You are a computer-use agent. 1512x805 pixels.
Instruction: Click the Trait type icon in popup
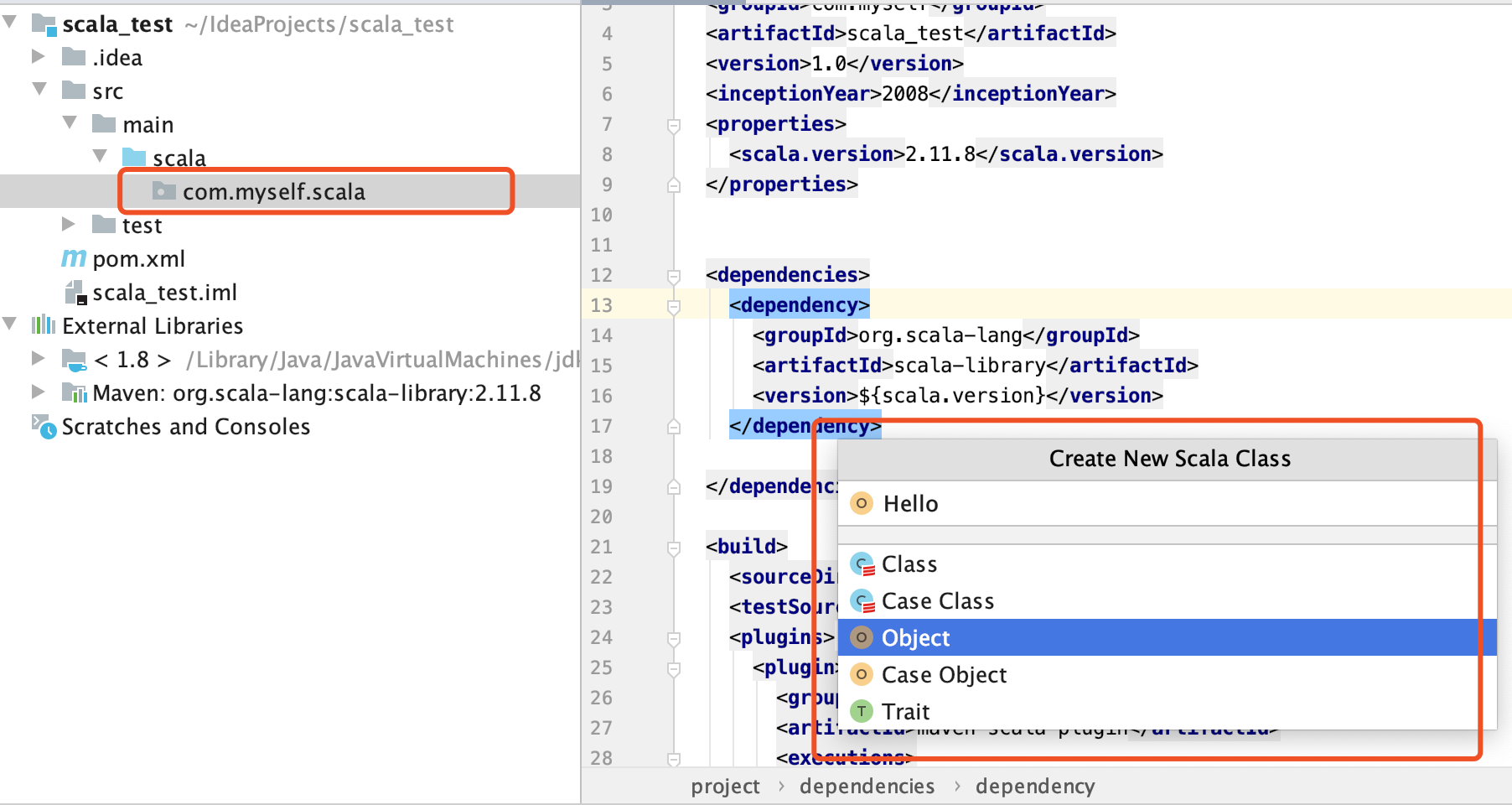click(x=861, y=711)
